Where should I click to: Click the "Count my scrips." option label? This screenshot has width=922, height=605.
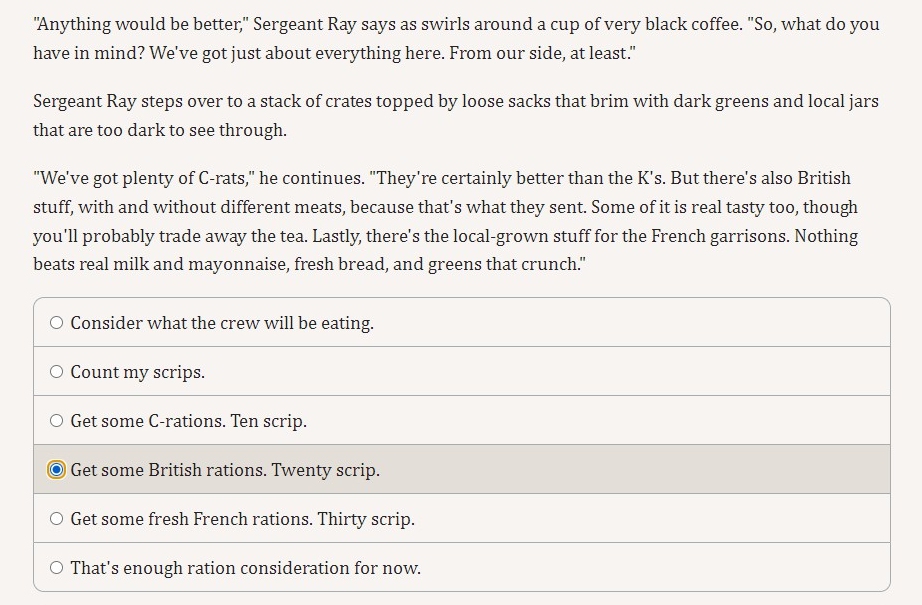coord(138,372)
